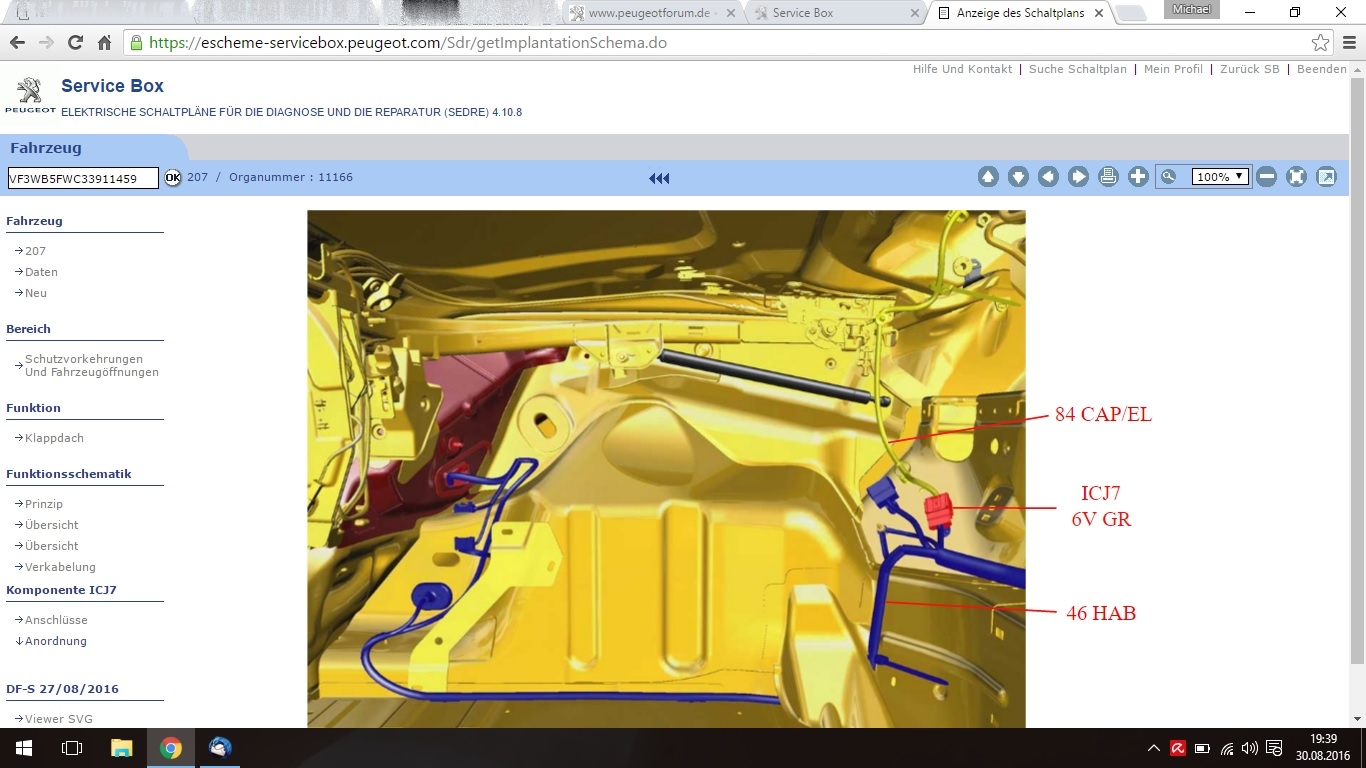Open the Klappdach function link
Image resolution: width=1366 pixels, height=768 pixels.
54,438
